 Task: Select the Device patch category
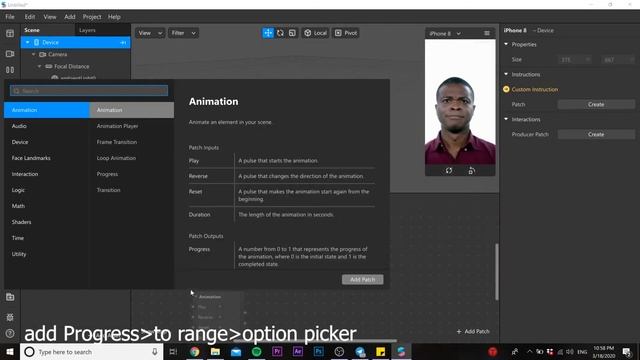pos(47,142)
